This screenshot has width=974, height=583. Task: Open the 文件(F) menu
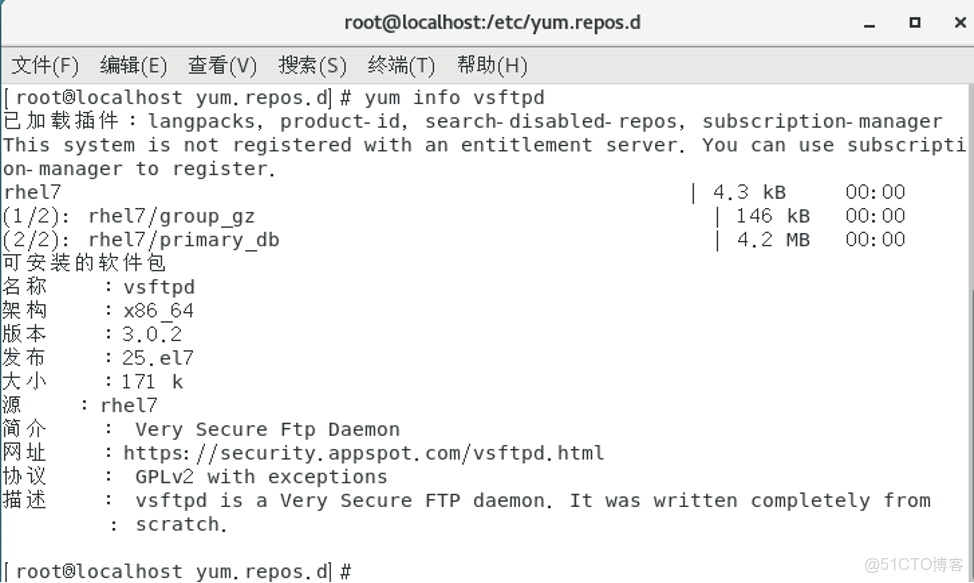click(44, 65)
